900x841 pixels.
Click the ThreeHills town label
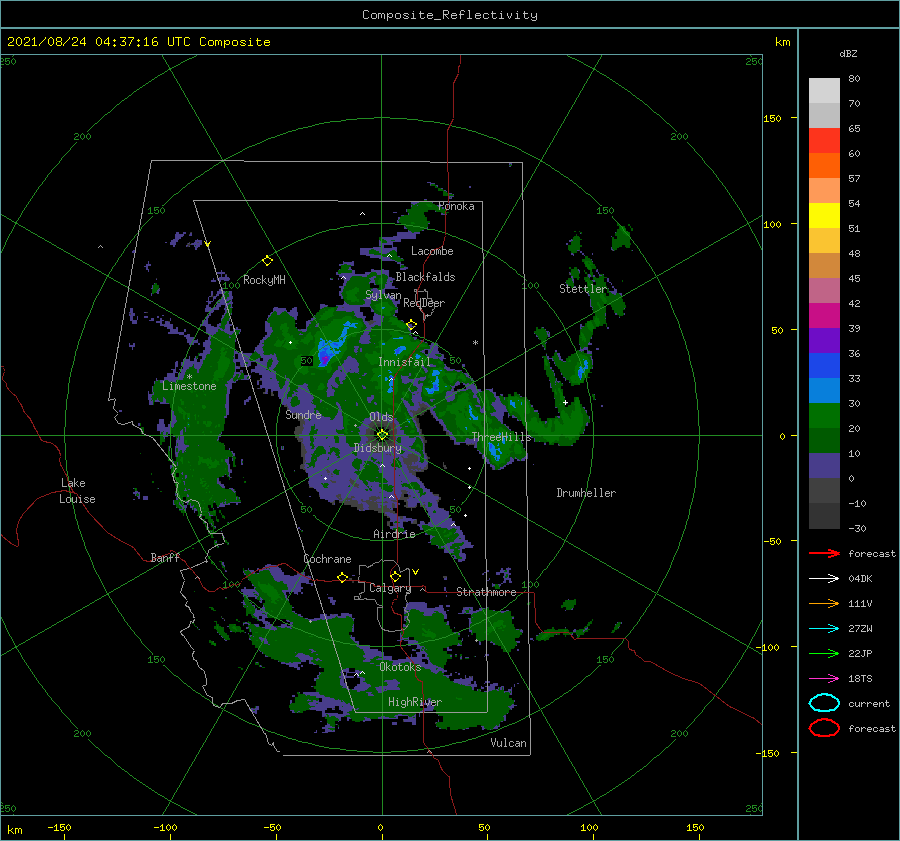tap(502, 437)
